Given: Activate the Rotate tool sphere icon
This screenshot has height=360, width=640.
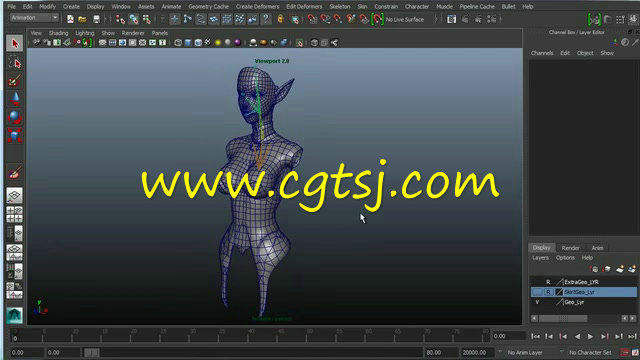Looking at the screenshot, I should tap(15, 118).
